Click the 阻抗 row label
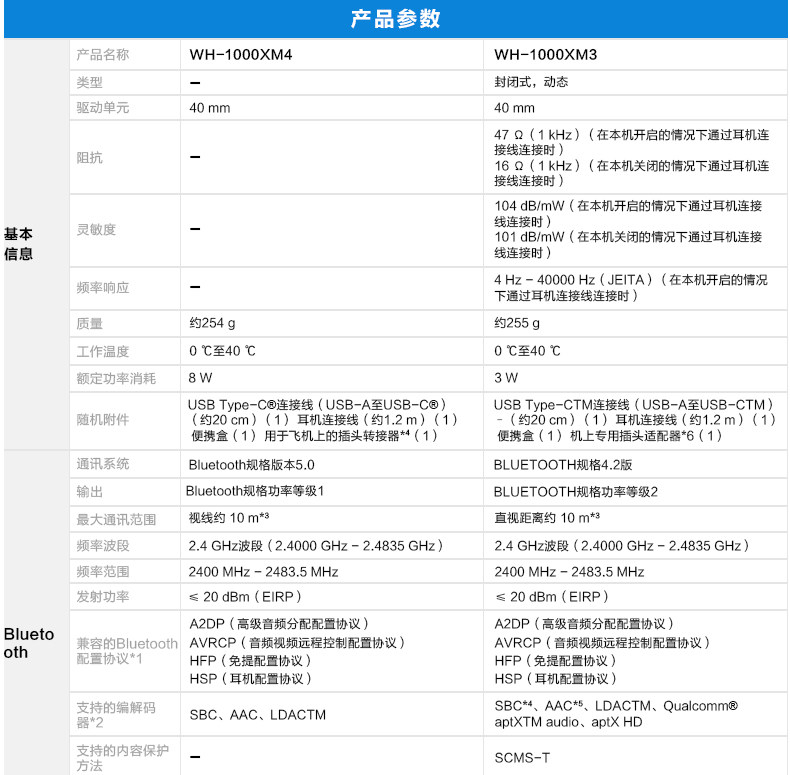The image size is (790, 775). coord(90,157)
